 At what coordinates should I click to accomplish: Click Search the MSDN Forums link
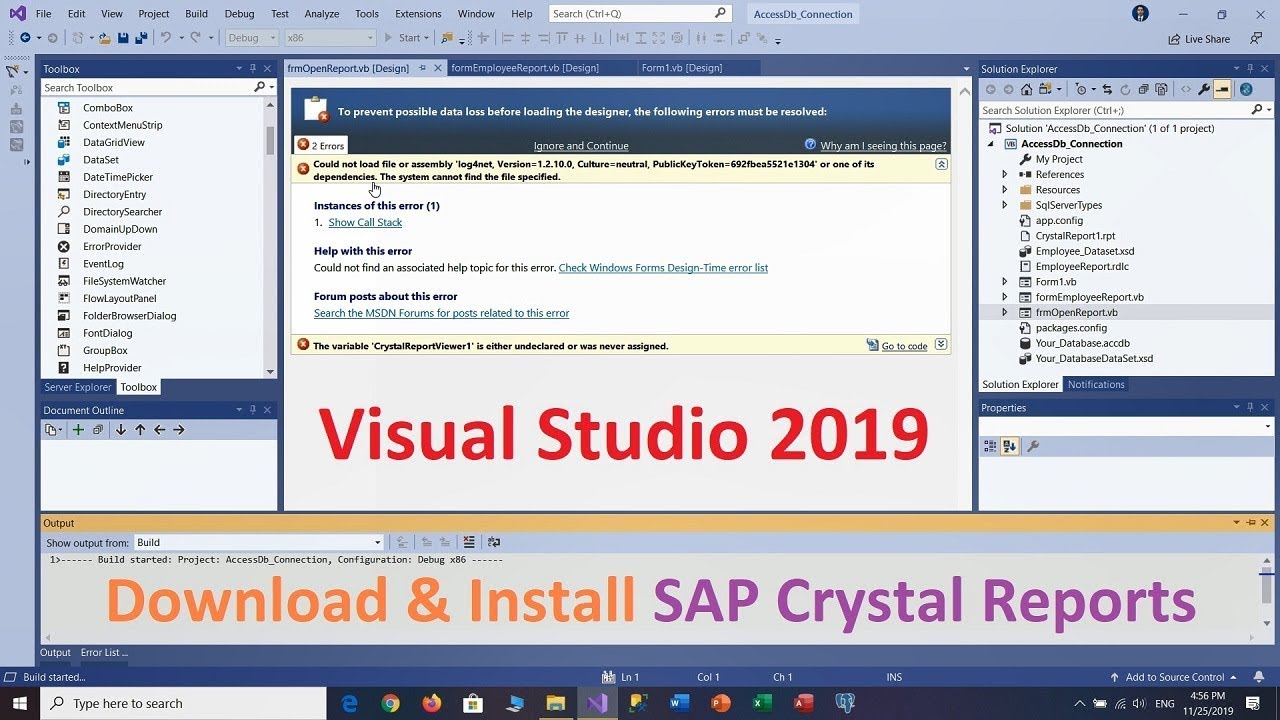(x=441, y=313)
